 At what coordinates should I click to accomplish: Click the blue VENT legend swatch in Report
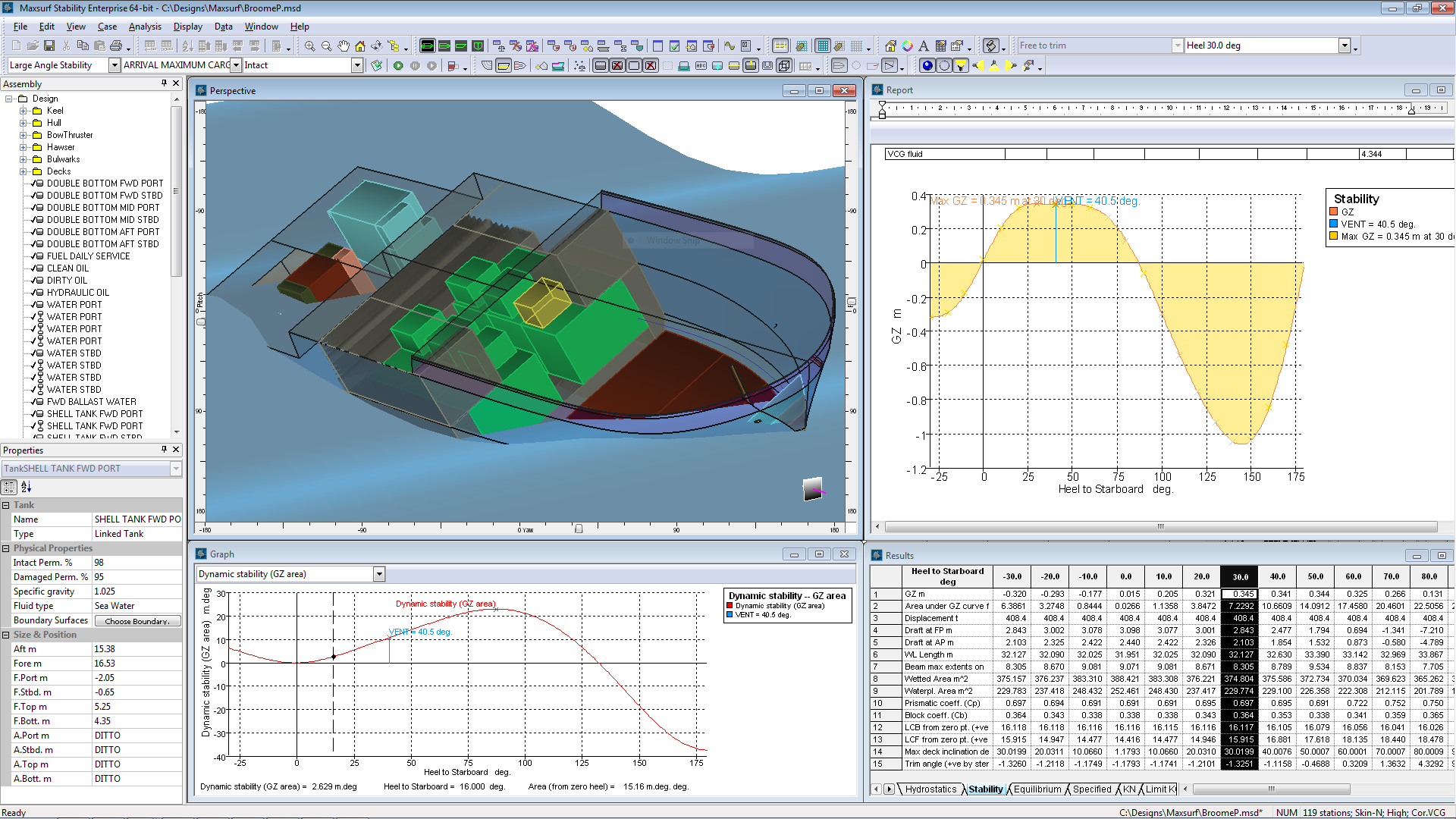1334,224
